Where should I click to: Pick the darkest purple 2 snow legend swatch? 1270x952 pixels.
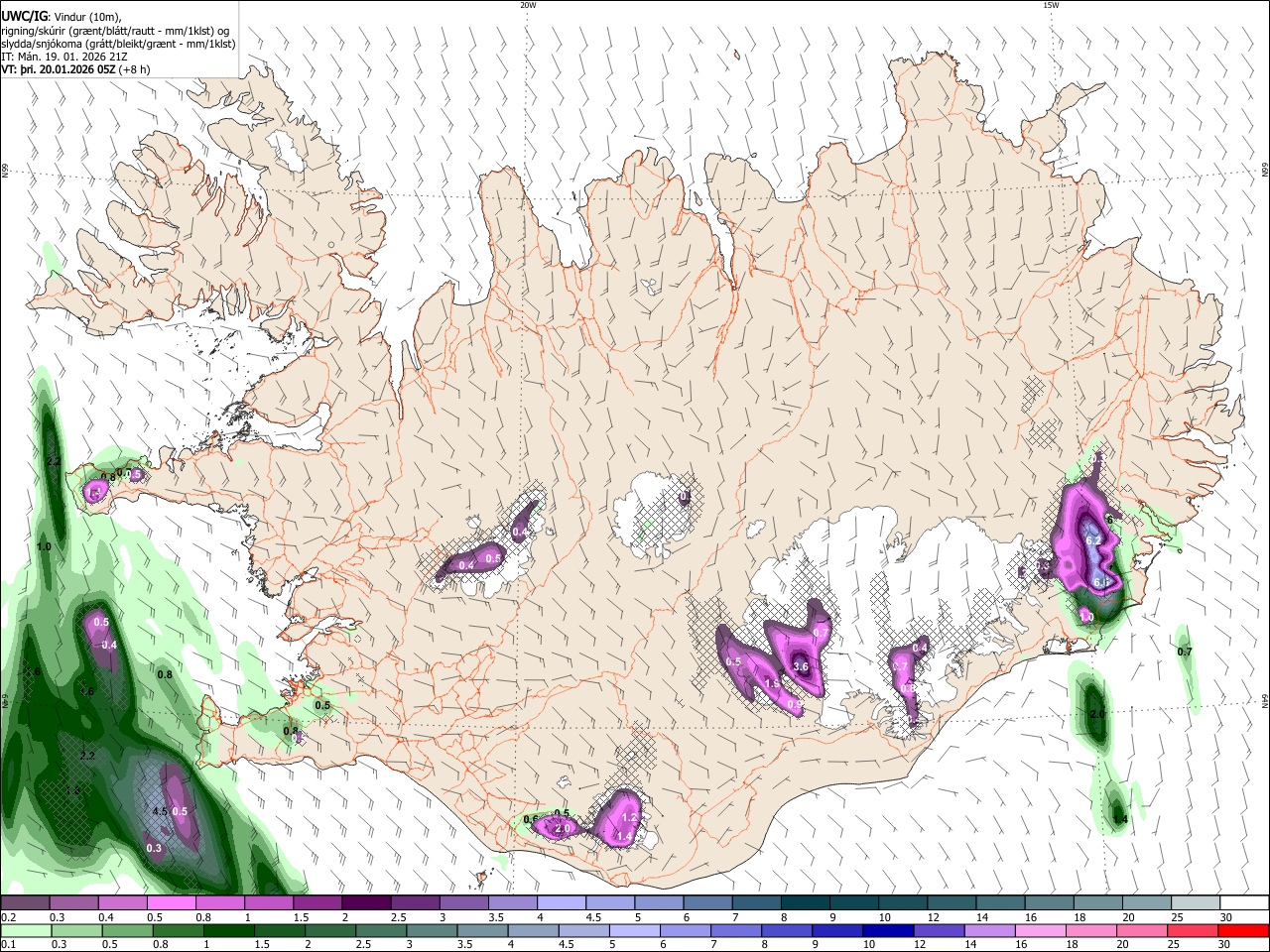pyautogui.click(x=366, y=903)
